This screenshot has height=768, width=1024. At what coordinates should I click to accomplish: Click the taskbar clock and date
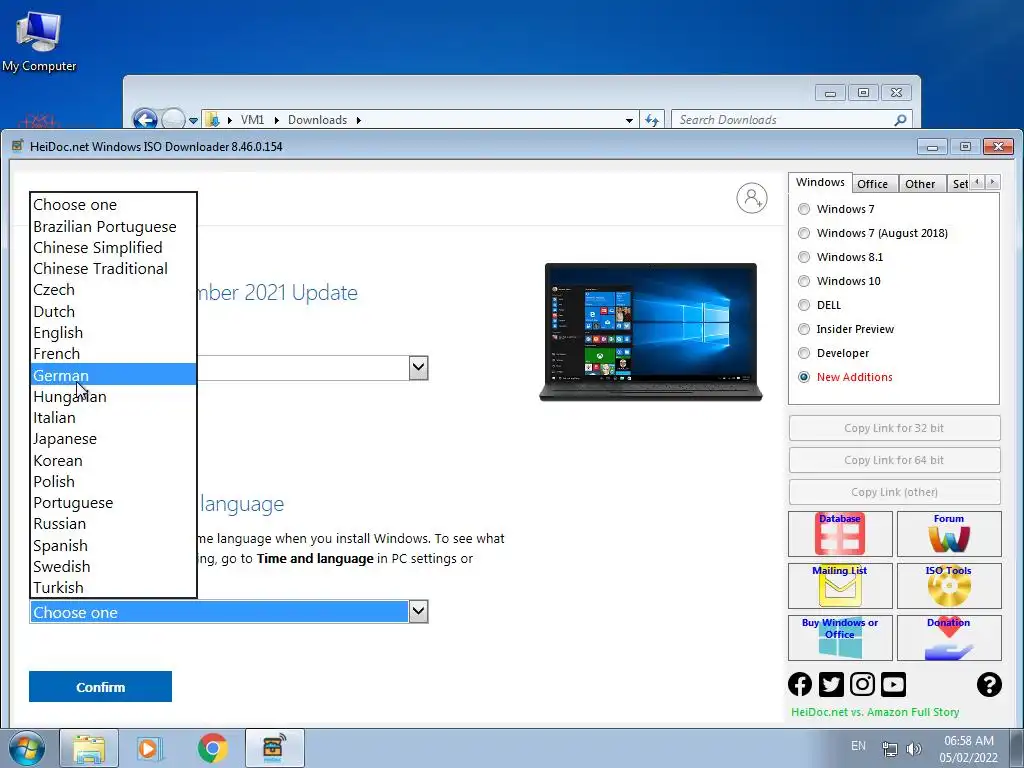(968, 749)
